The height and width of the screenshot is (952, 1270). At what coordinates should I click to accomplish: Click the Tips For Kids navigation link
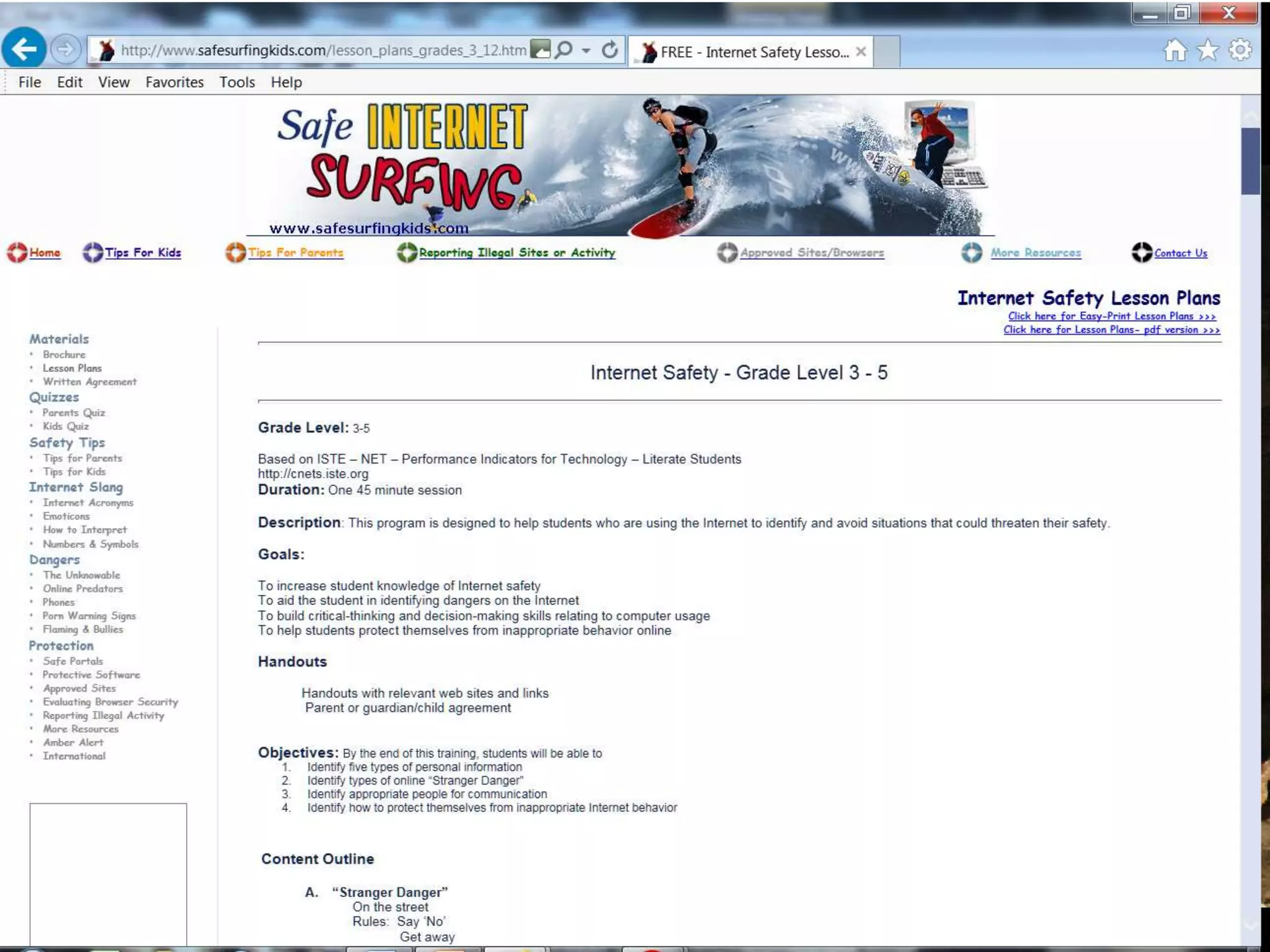tap(143, 253)
